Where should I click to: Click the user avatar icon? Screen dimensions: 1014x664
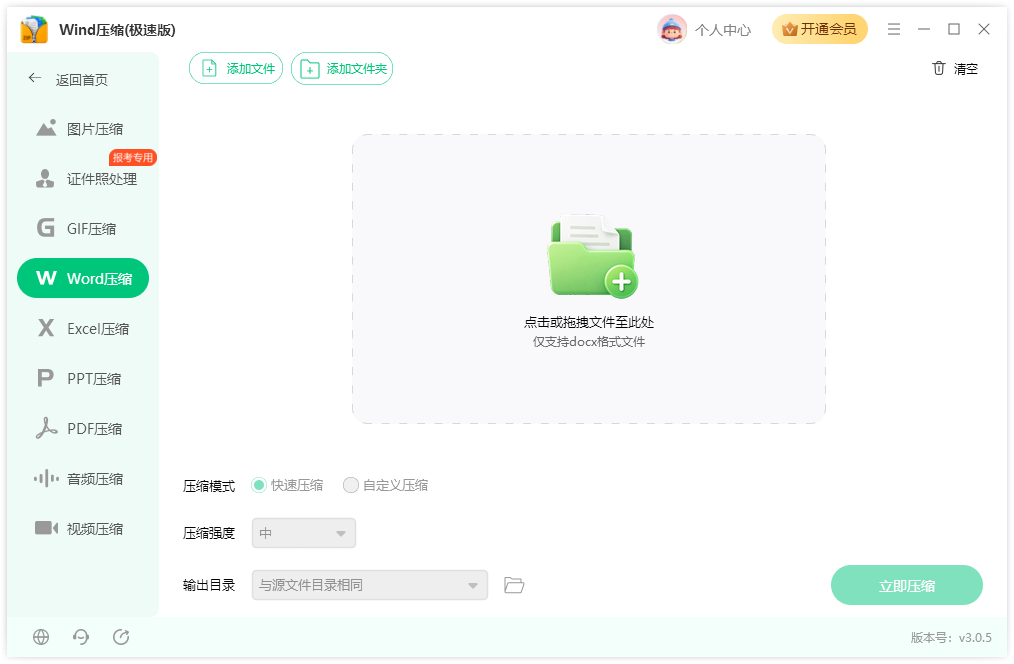pos(672,29)
